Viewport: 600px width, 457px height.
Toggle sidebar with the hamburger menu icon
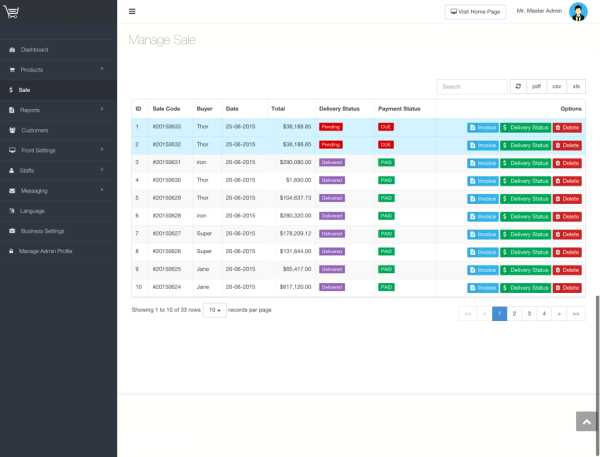132,12
